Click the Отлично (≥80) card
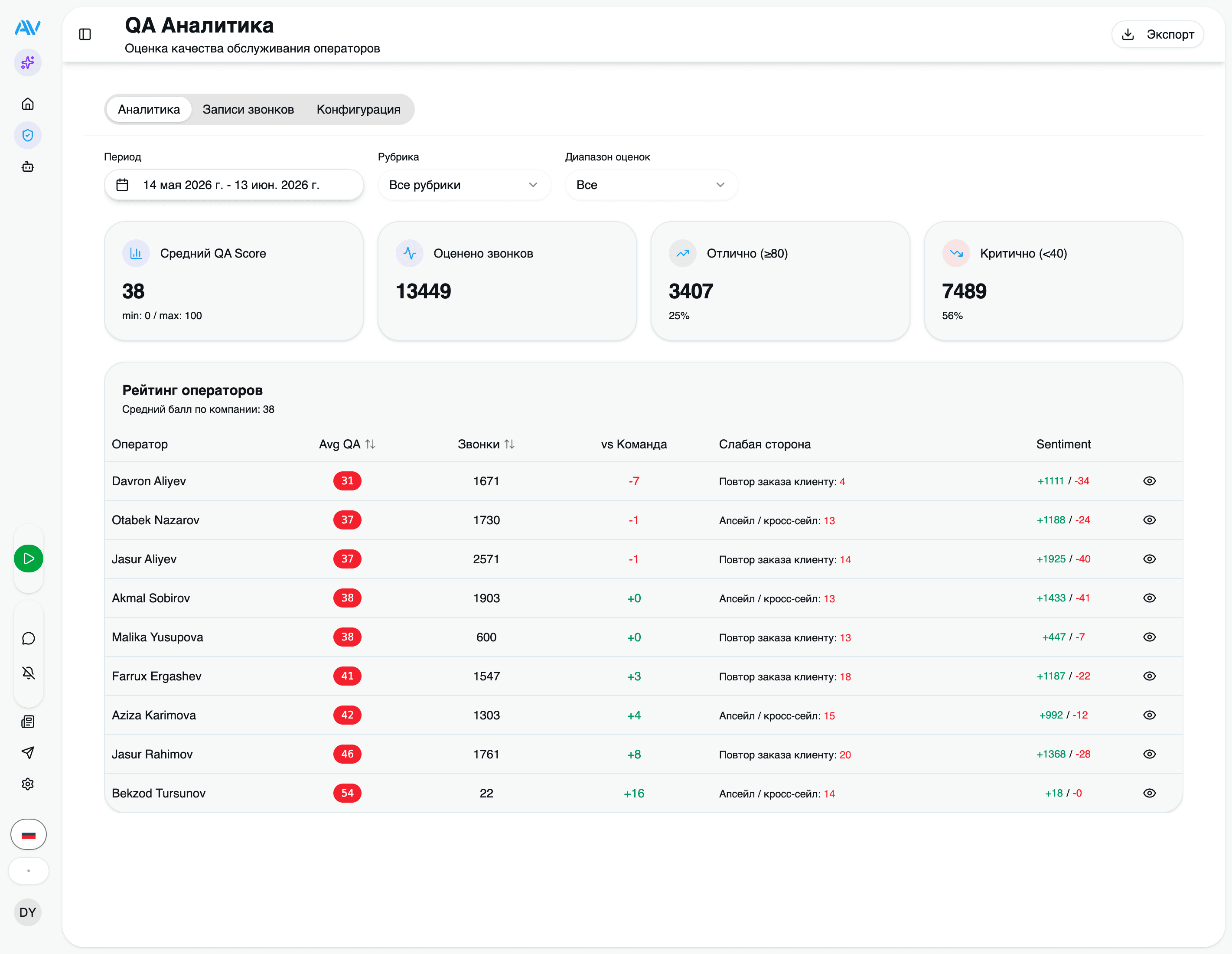The height and width of the screenshot is (954, 1232). coord(780,281)
